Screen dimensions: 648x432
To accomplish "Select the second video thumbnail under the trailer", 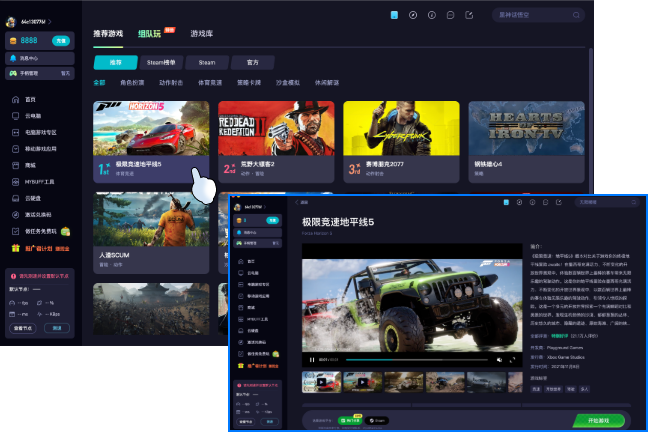I will [x=363, y=382].
